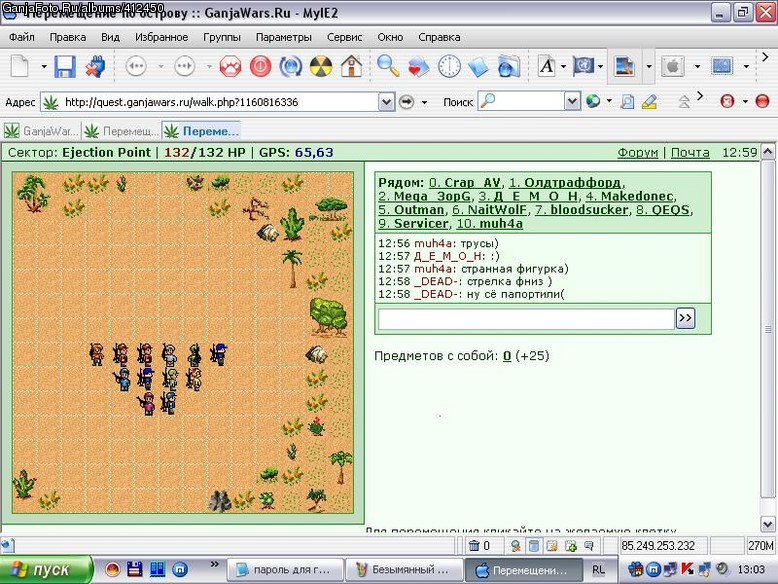Screen dimensions: 778x584
Task: Click the highlighter pencil icon
Action: pyautogui.click(x=649, y=102)
